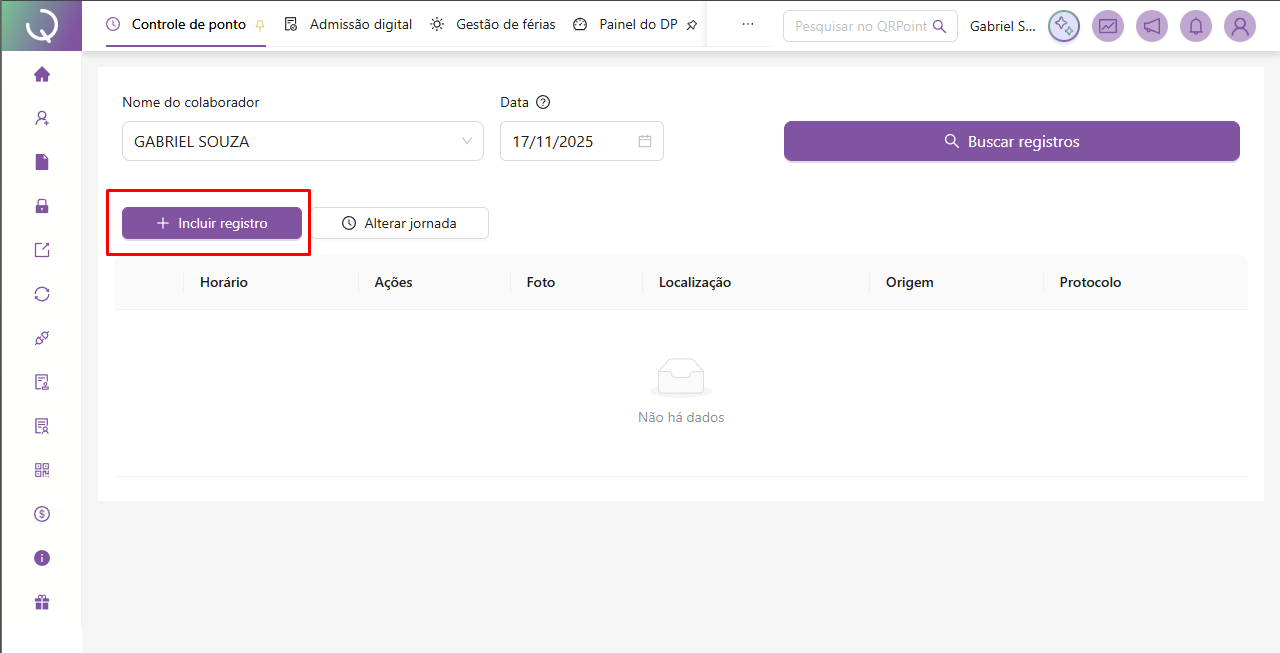Click the padlock icon in sidebar
This screenshot has height=653, width=1280.
pyautogui.click(x=42, y=206)
